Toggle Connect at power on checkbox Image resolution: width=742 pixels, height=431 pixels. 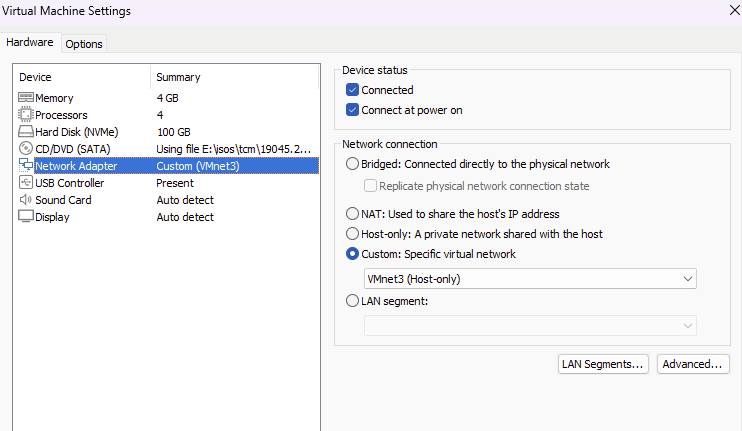(x=352, y=110)
